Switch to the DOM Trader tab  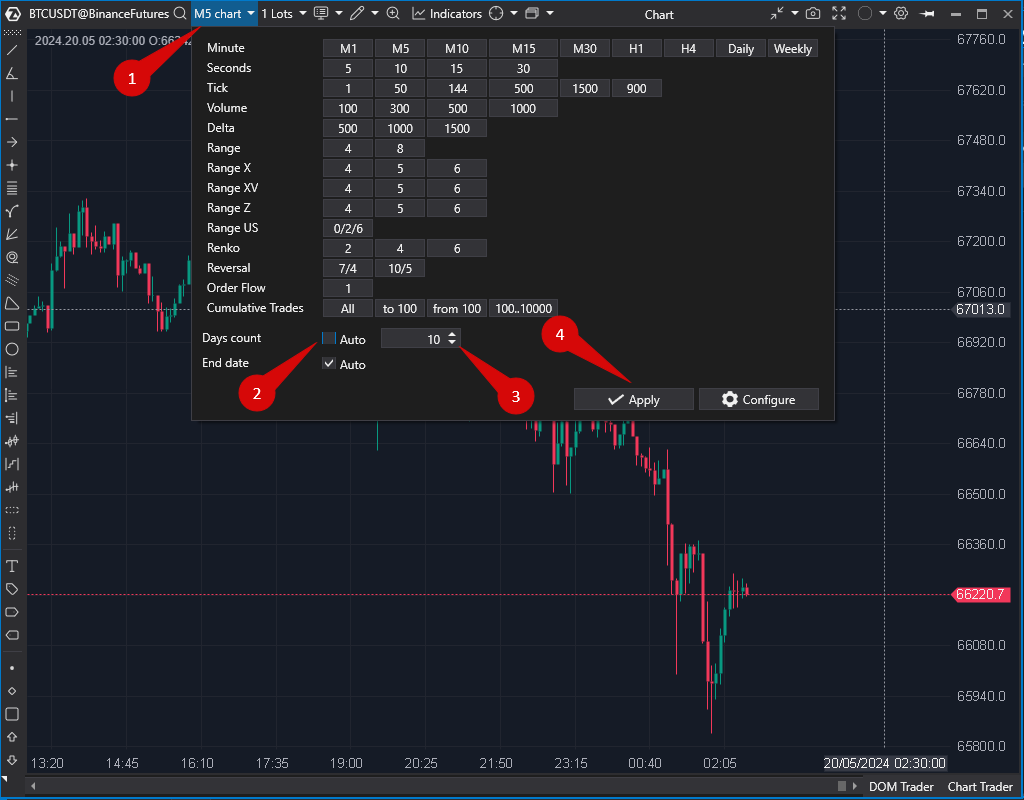(x=901, y=787)
